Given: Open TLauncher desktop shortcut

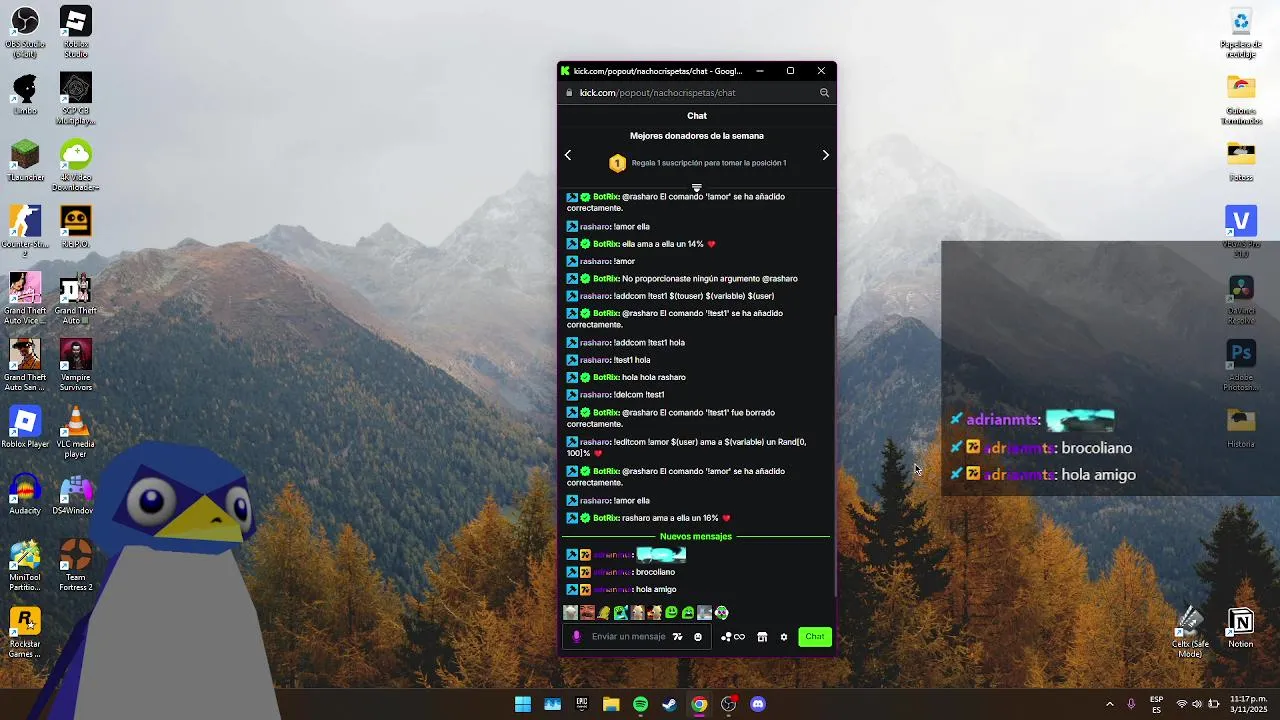Looking at the screenshot, I should click(25, 160).
